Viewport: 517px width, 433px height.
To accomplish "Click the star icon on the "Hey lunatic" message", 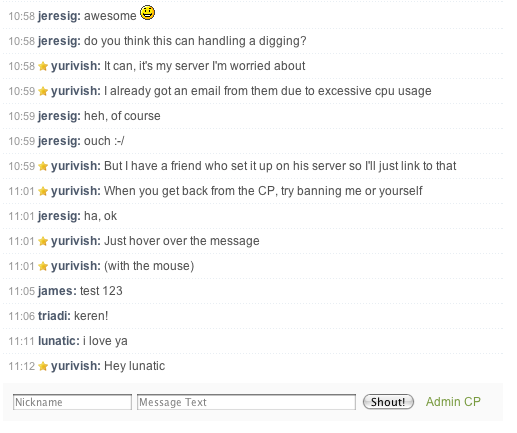I will 43,366.
